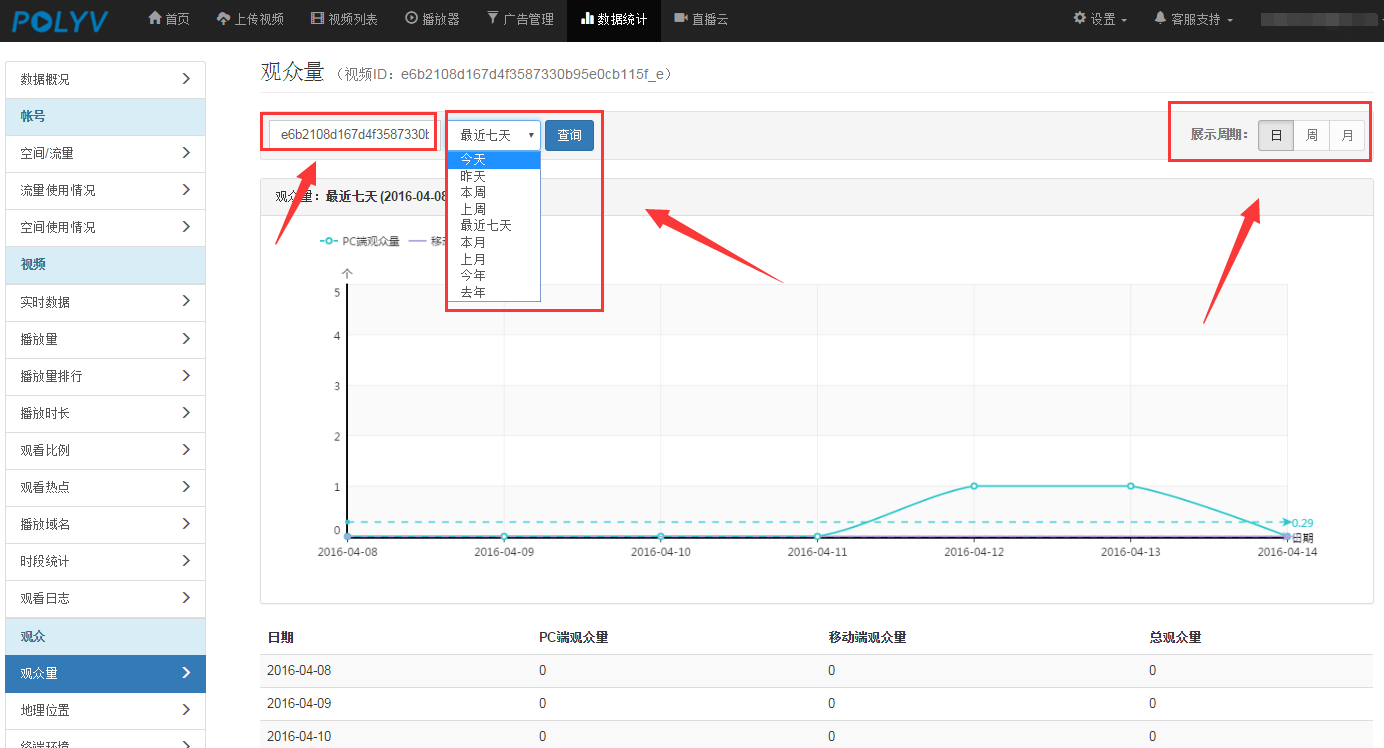Viewport: 1384px width, 748px height.
Task: Click the video ID input field
Action: pyautogui.click(x=353, y=134)
